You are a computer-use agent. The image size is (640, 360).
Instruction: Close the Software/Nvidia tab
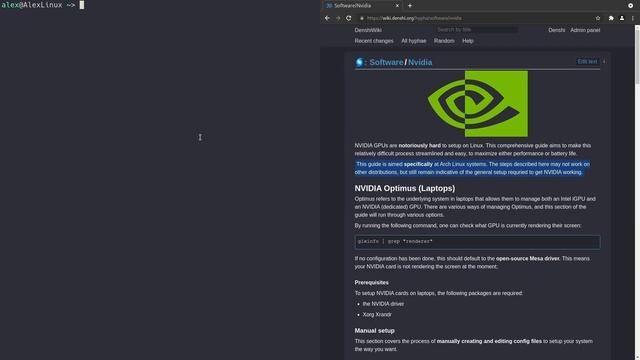pyautogui.click(x=397, y=6)
